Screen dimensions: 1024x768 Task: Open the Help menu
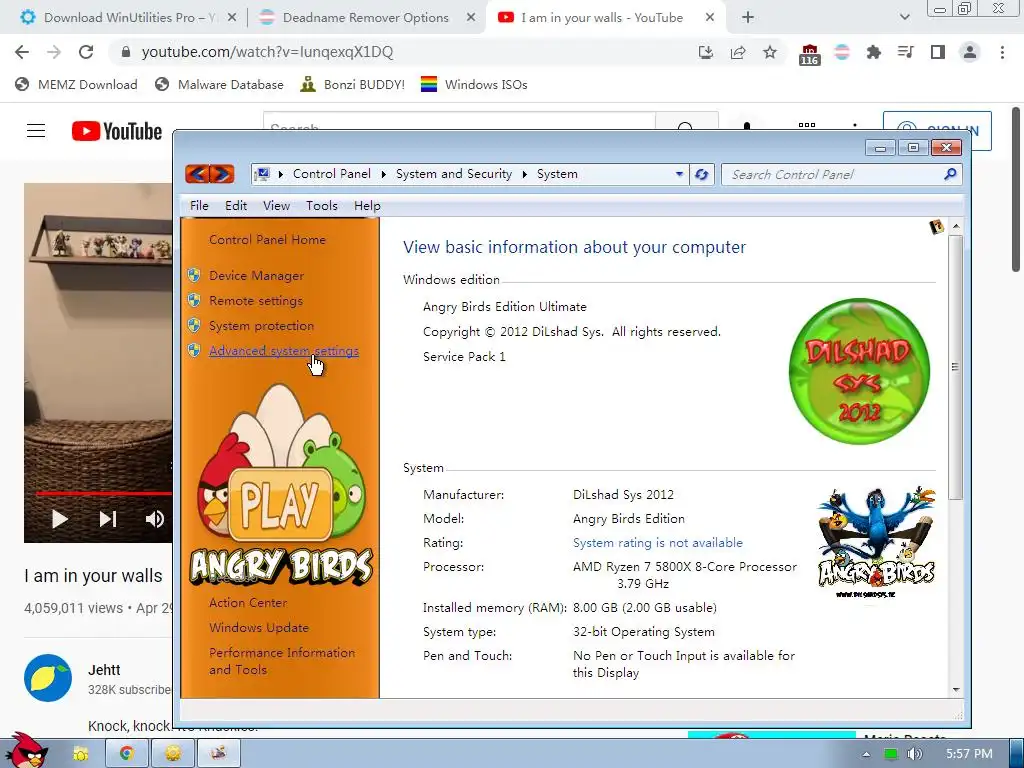[x=367, y=206]
